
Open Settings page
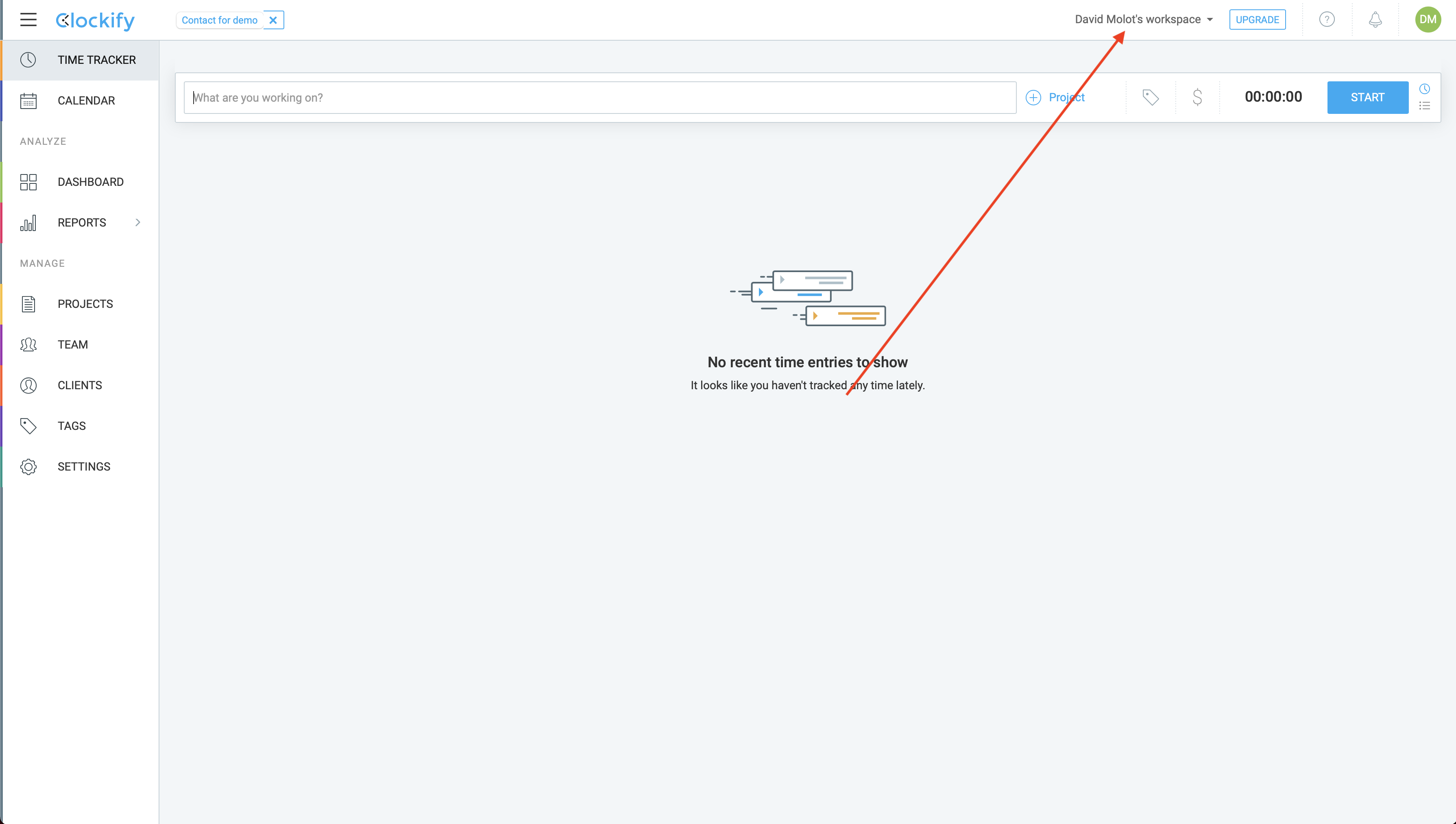(x=81, y=467)
